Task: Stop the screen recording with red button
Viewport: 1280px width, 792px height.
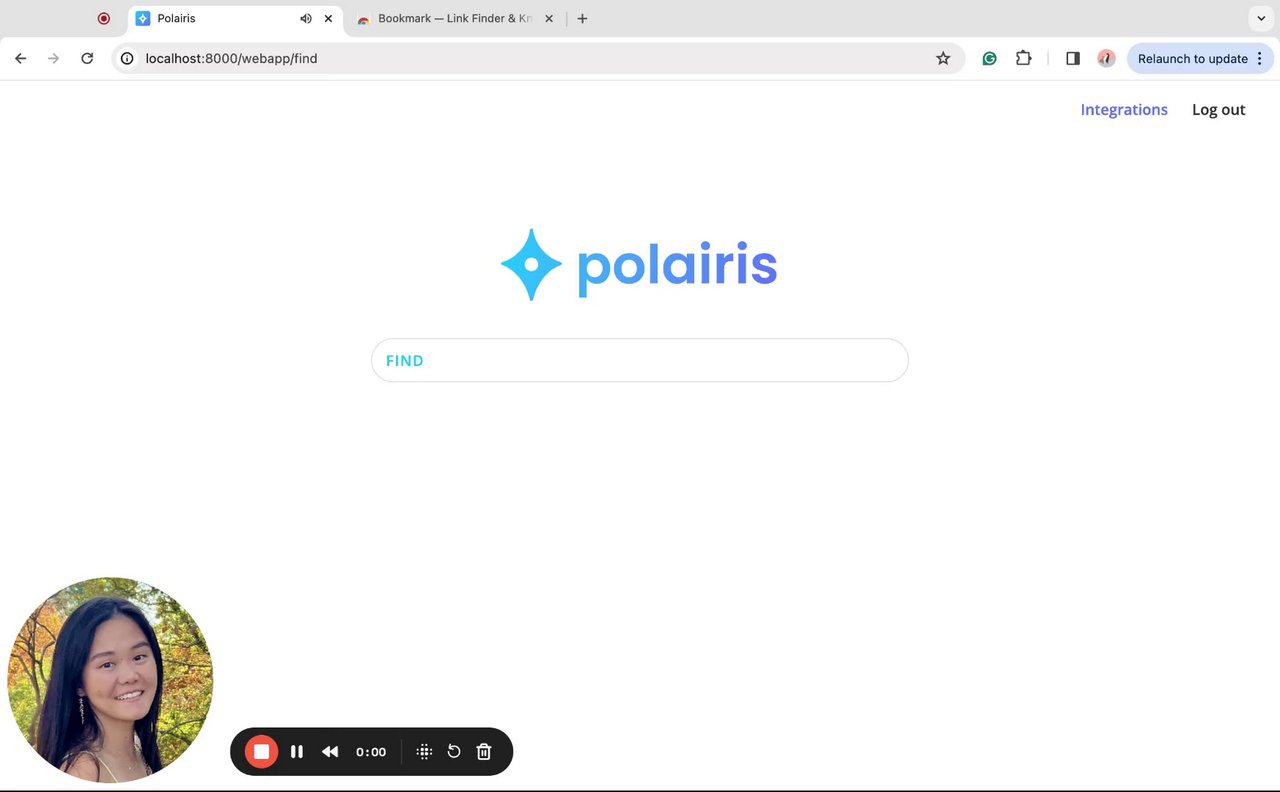Action: pyautogui.click(x=261, y=751)
